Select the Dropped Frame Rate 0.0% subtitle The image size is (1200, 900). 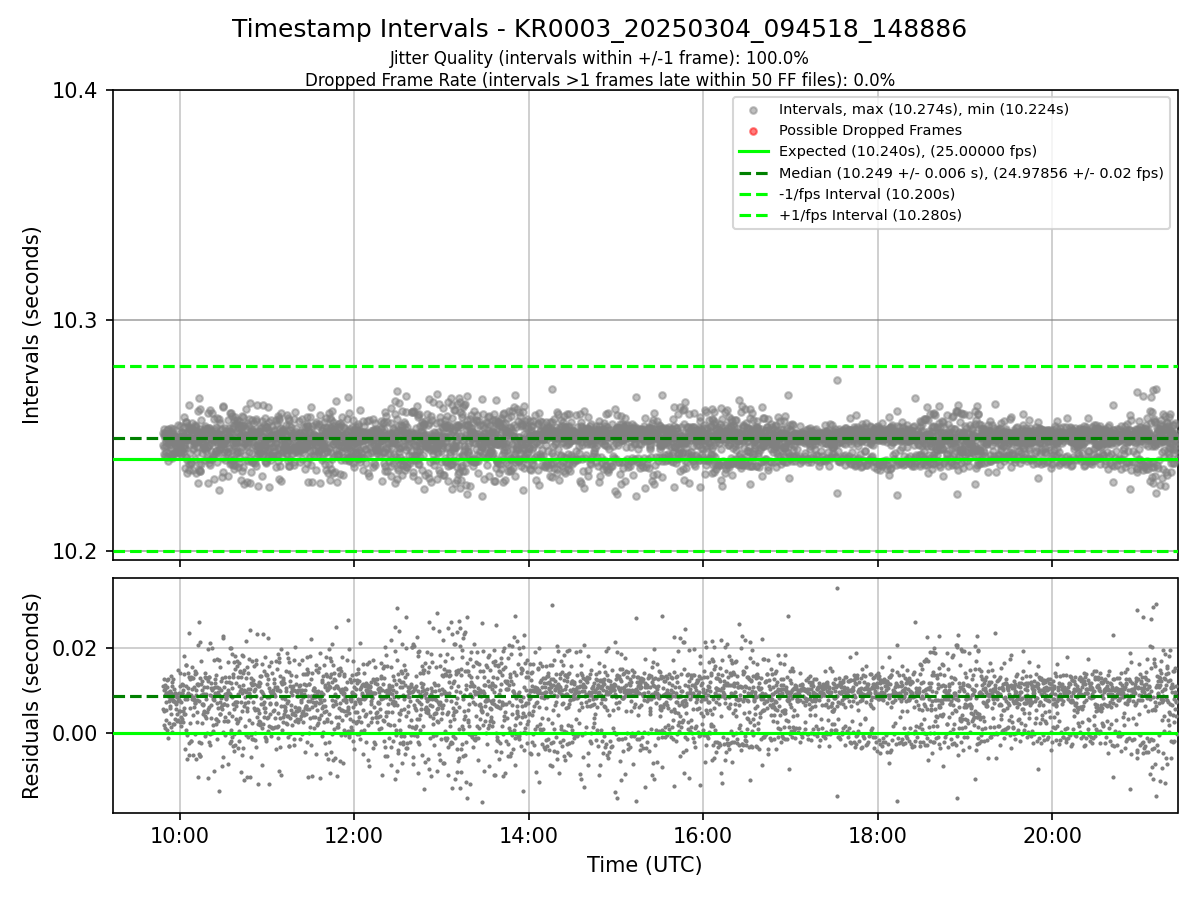point(599,80)
